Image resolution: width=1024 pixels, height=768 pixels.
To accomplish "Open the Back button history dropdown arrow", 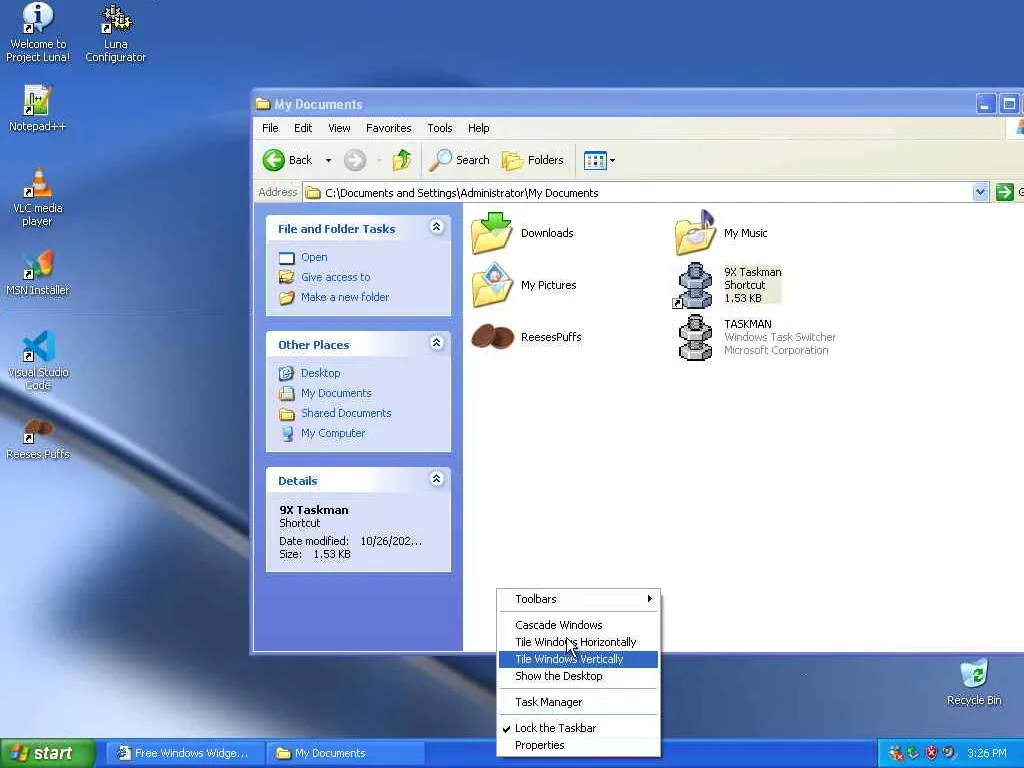I will point(328,160).
